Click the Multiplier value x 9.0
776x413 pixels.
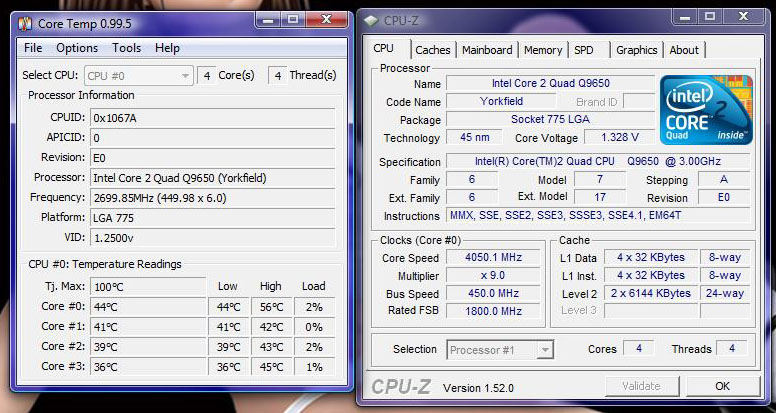(493, 275)
